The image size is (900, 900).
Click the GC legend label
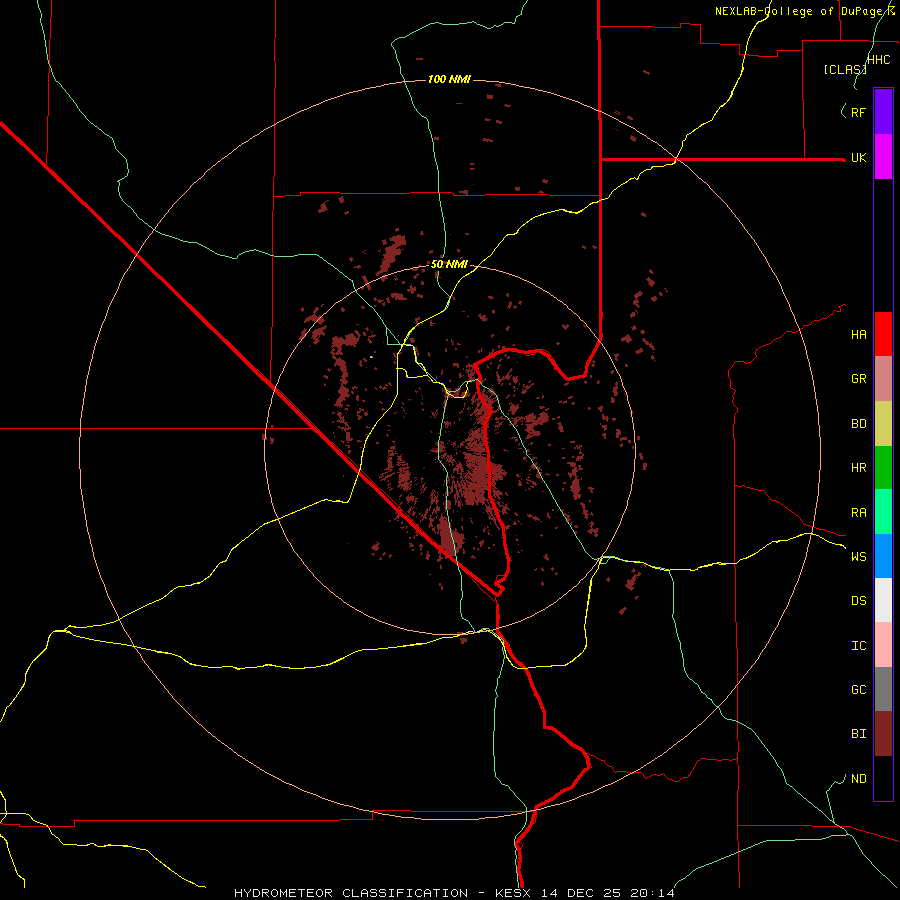tap(858, 690)
